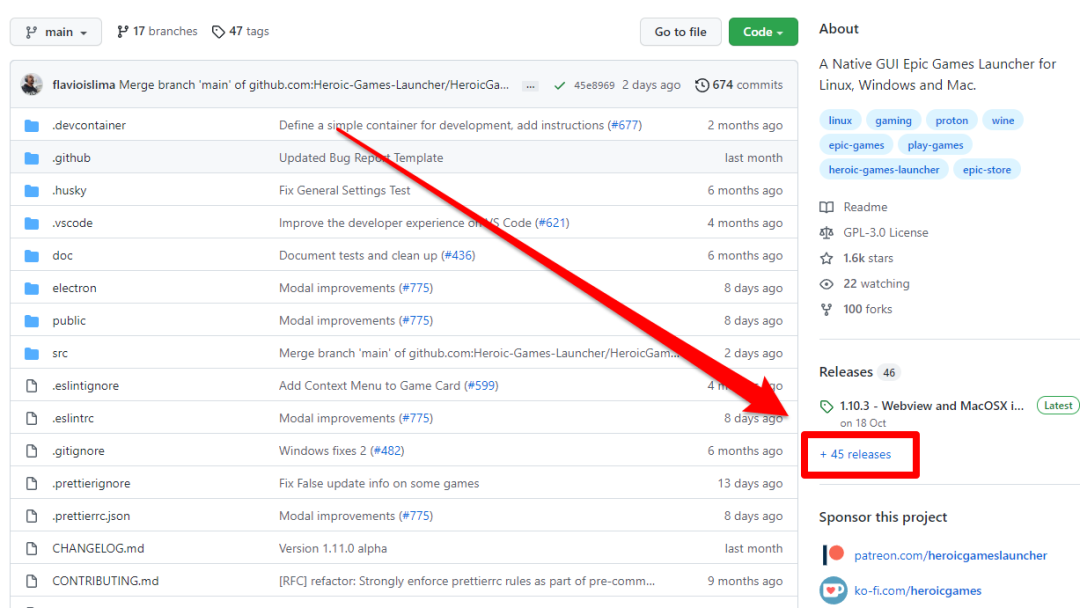The image size is (1080, 608).
Task: Open the 17 branches link
Action: 157,32
